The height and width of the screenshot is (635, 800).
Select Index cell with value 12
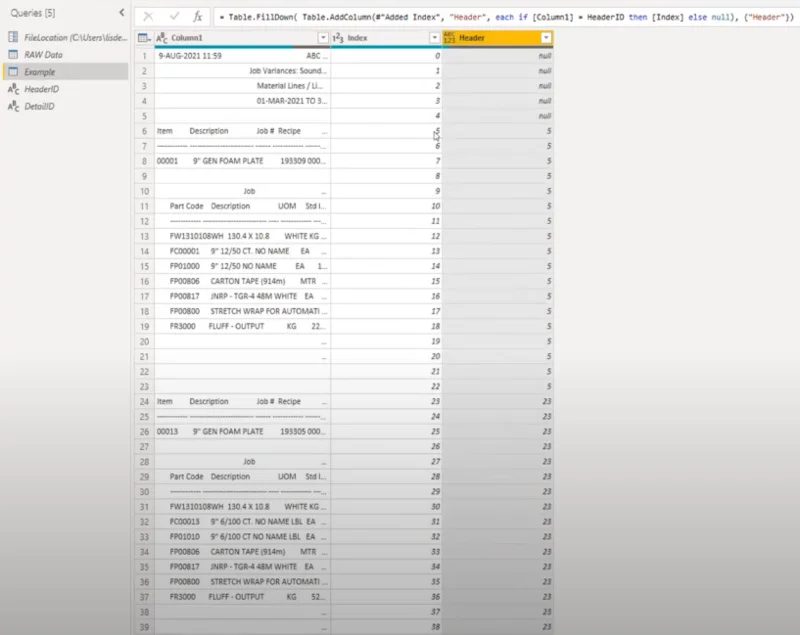[386, 236]
